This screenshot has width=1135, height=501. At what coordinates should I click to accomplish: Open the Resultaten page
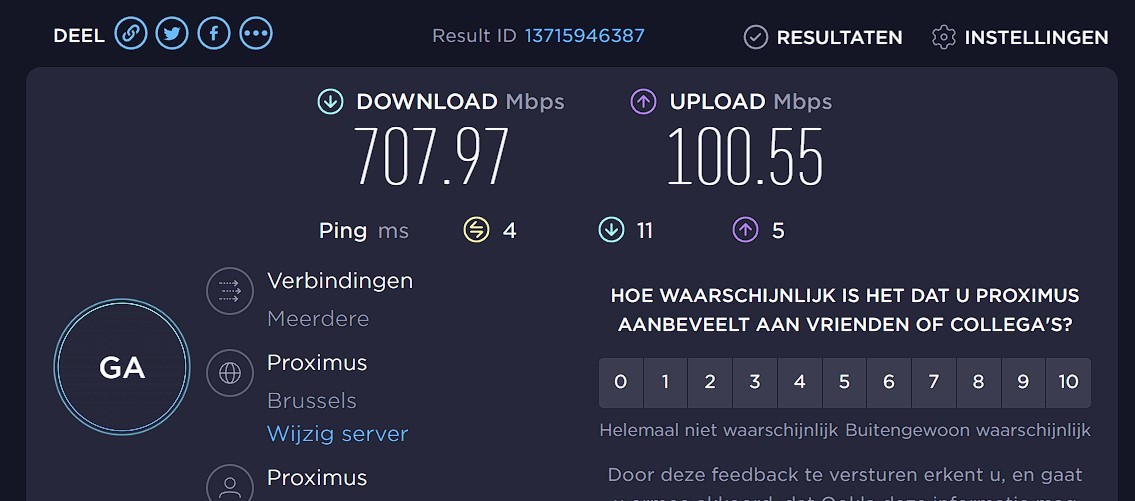[x=839, y=37]
